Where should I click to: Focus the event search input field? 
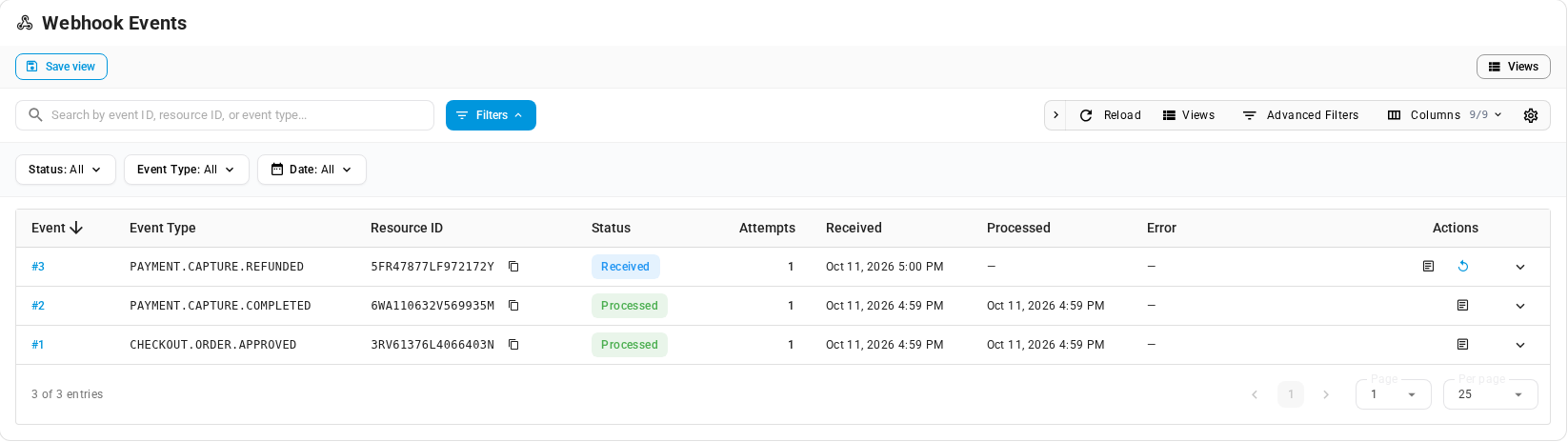225,115
